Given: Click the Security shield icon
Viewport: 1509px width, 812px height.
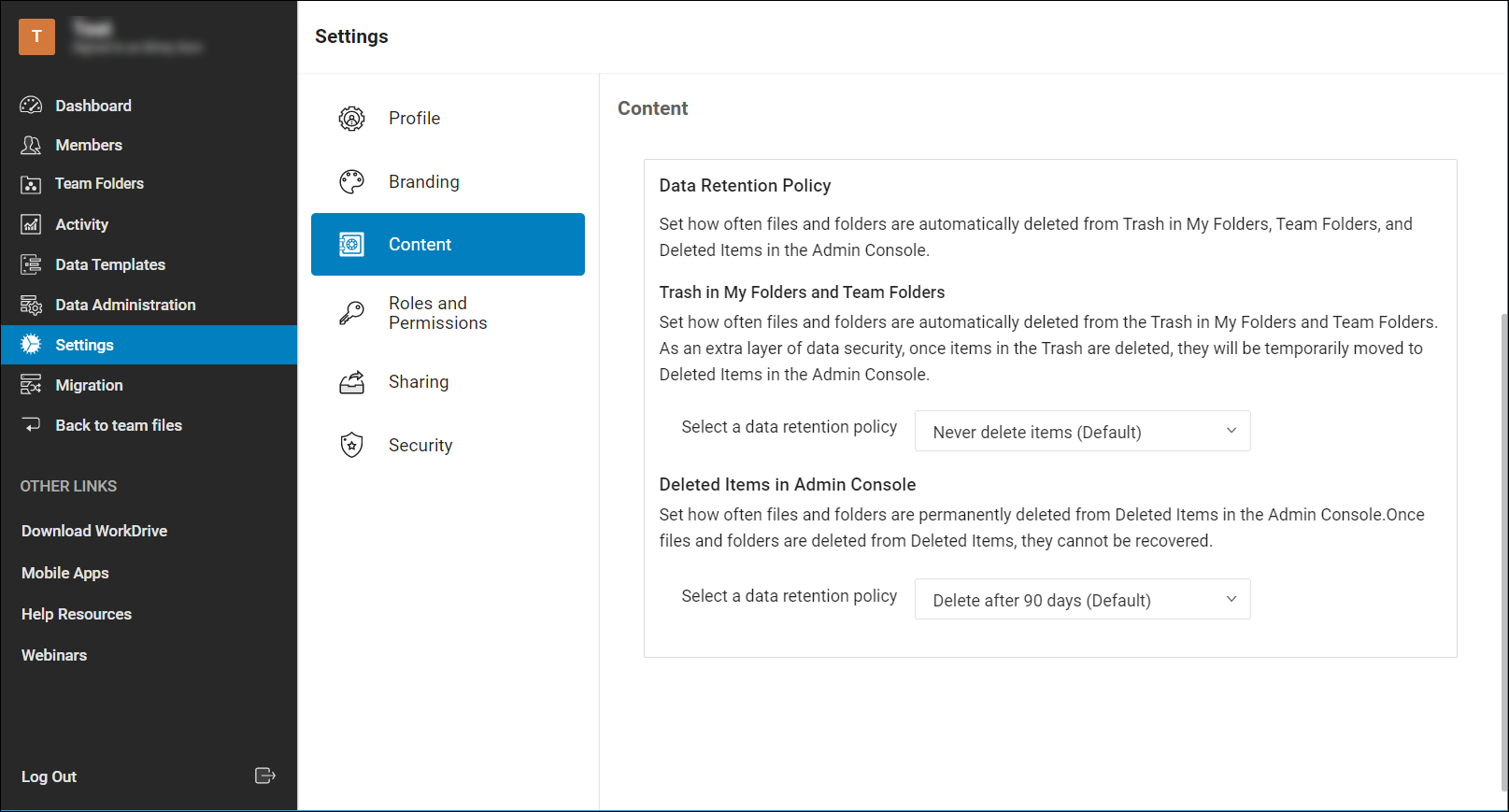Looking at the screenshot, I should click(x=351, y=446).
